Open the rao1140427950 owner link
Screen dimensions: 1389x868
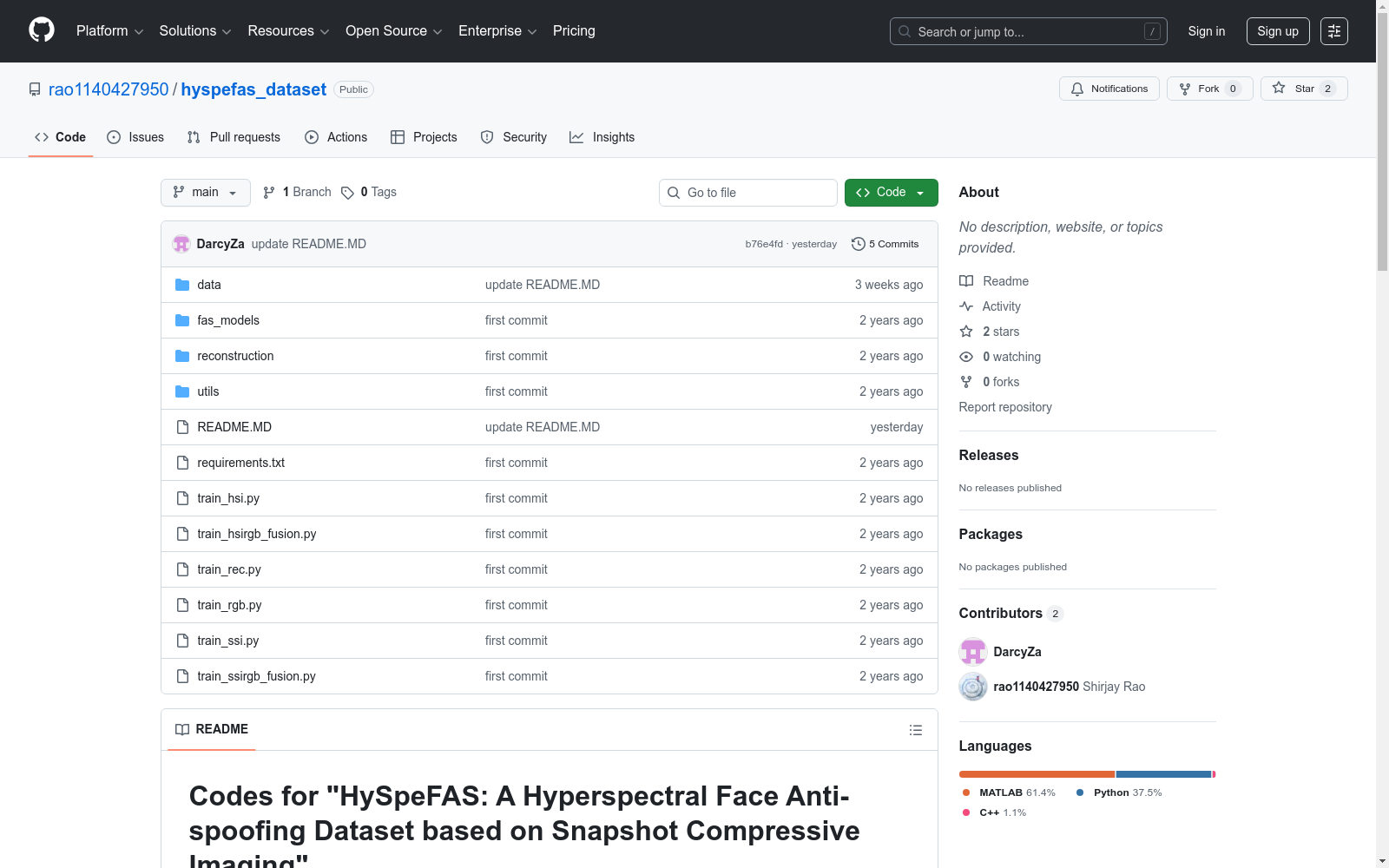coord(109,89)
